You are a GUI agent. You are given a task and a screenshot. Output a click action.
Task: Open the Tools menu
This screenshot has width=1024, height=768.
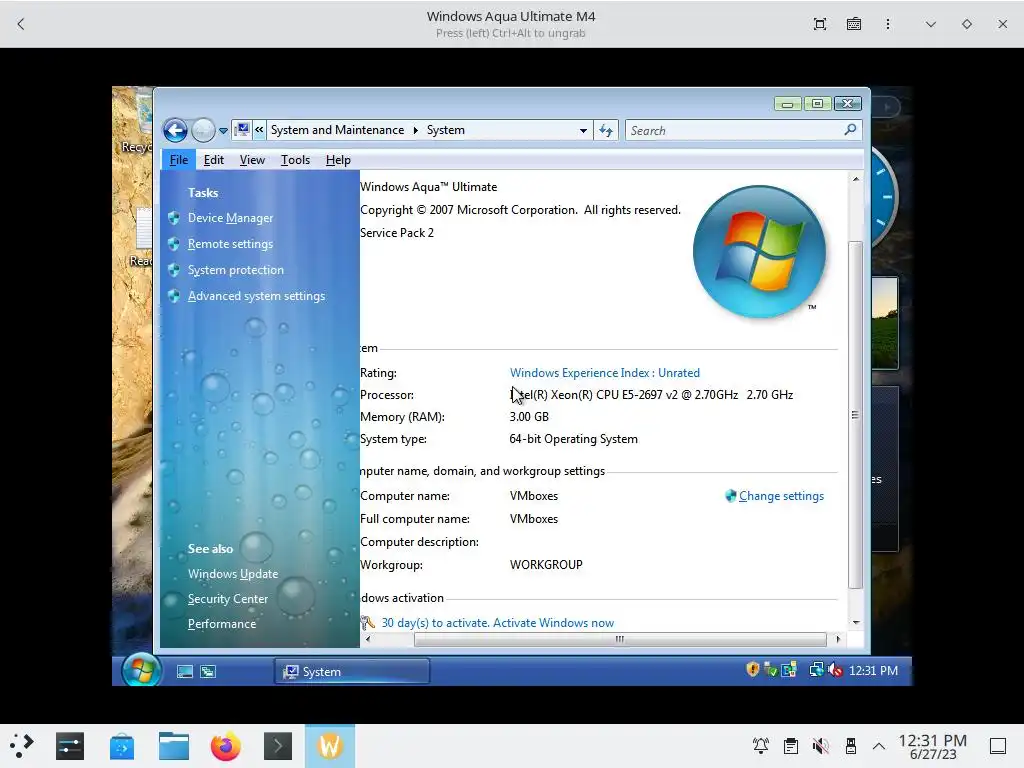(295, 160)
